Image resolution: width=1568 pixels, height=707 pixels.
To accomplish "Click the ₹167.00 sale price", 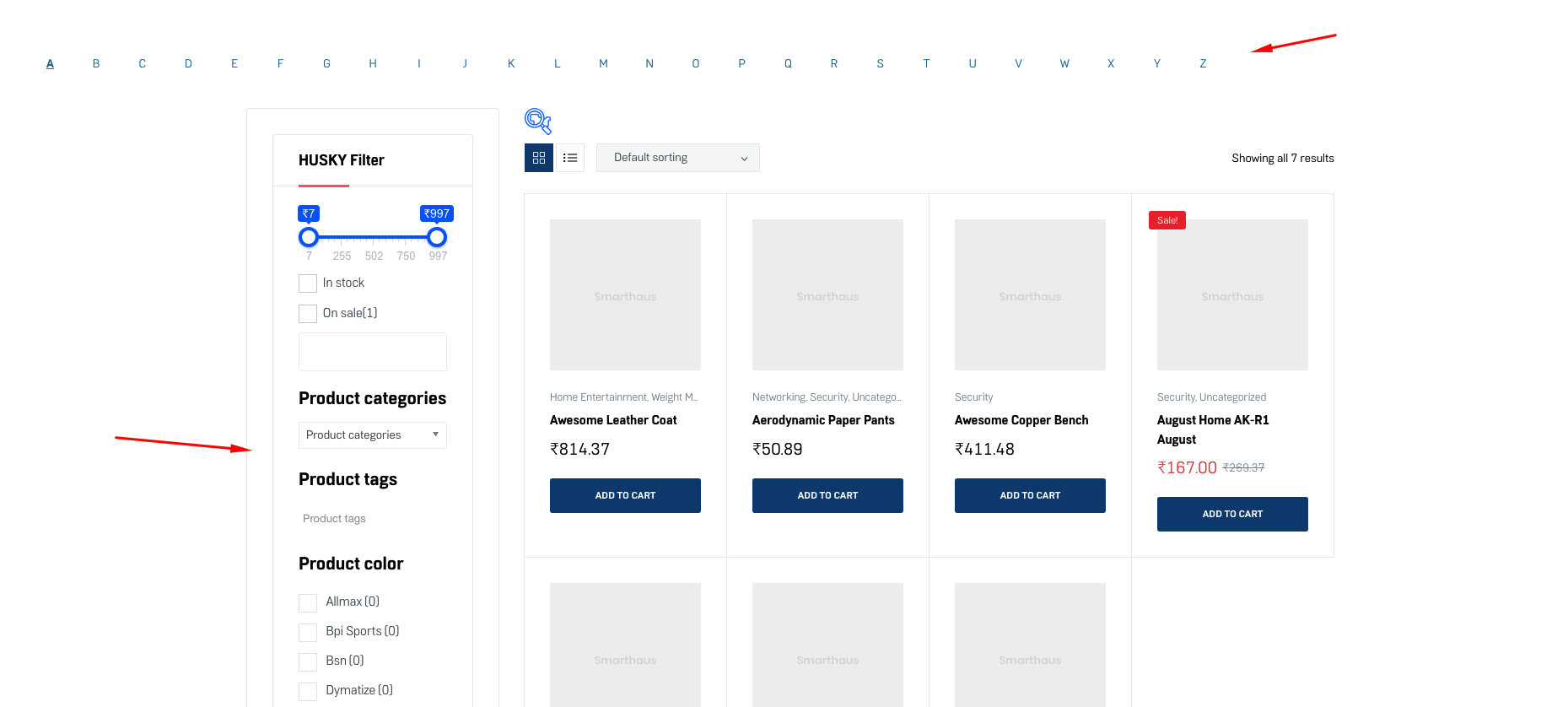I will coord(1187,467).
